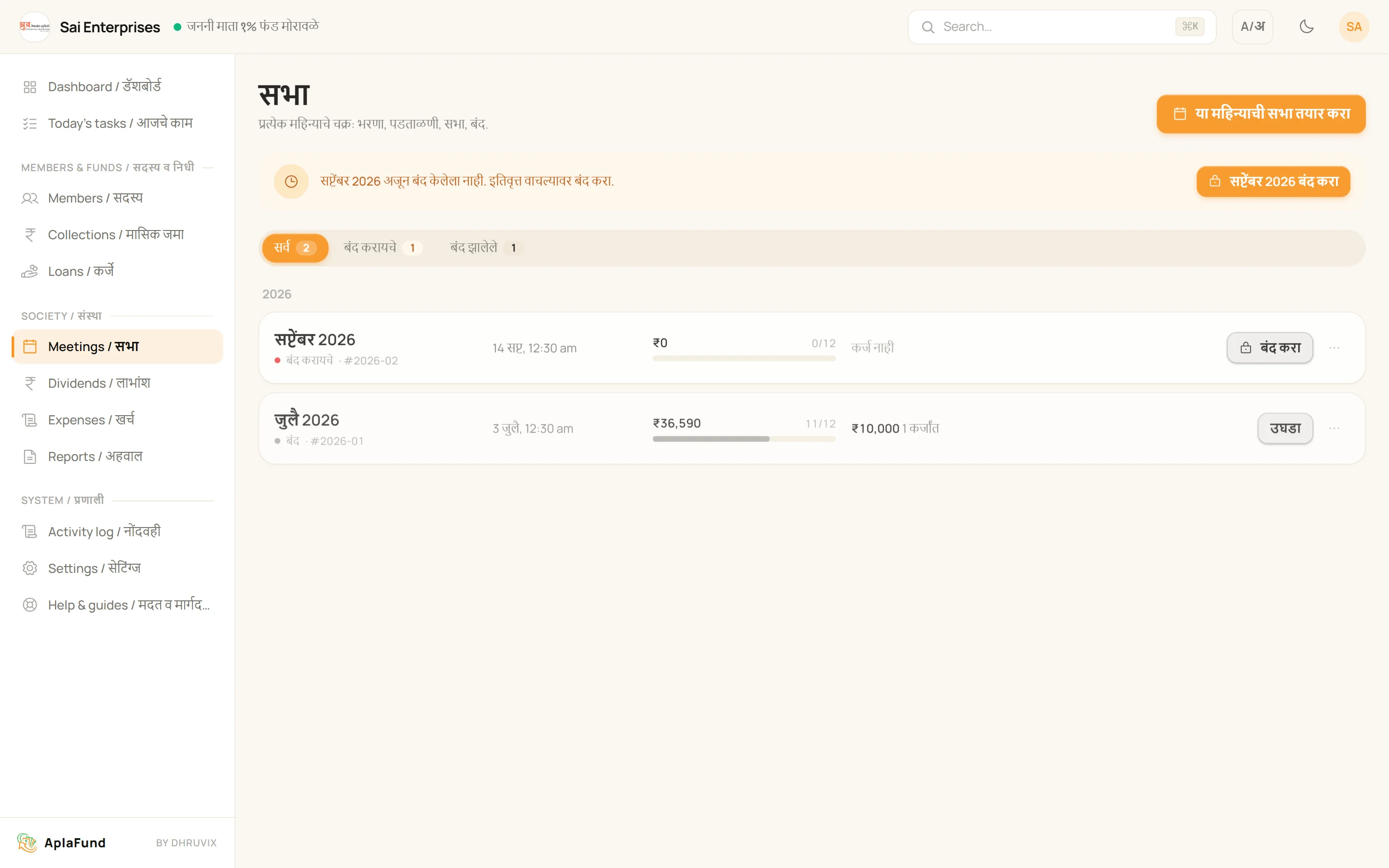The width and height of the screenshot is (1389, 868).
Task: Click 14 सप्टें, 12:30 am date text
Action: tap(534, 348)
